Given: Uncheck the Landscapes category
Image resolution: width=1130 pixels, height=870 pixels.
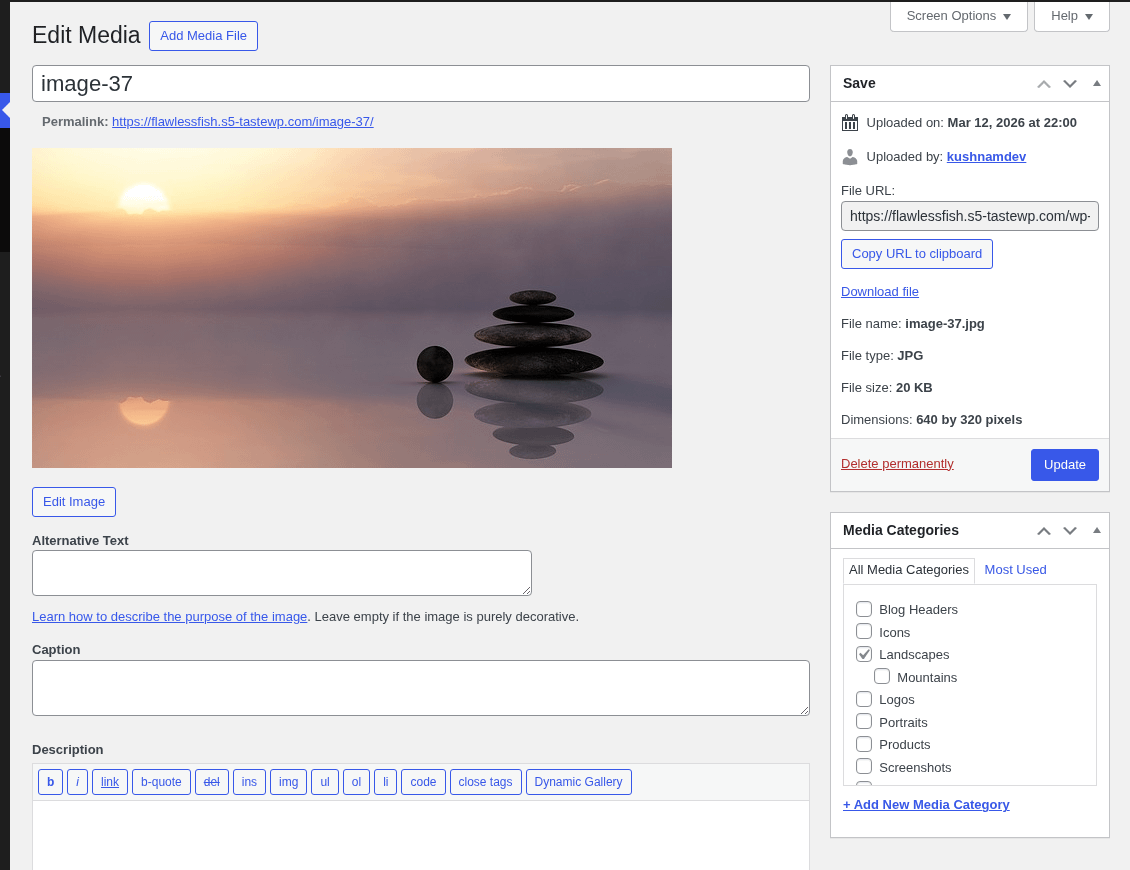Looking at the screenshot, I should click(864, 654).
